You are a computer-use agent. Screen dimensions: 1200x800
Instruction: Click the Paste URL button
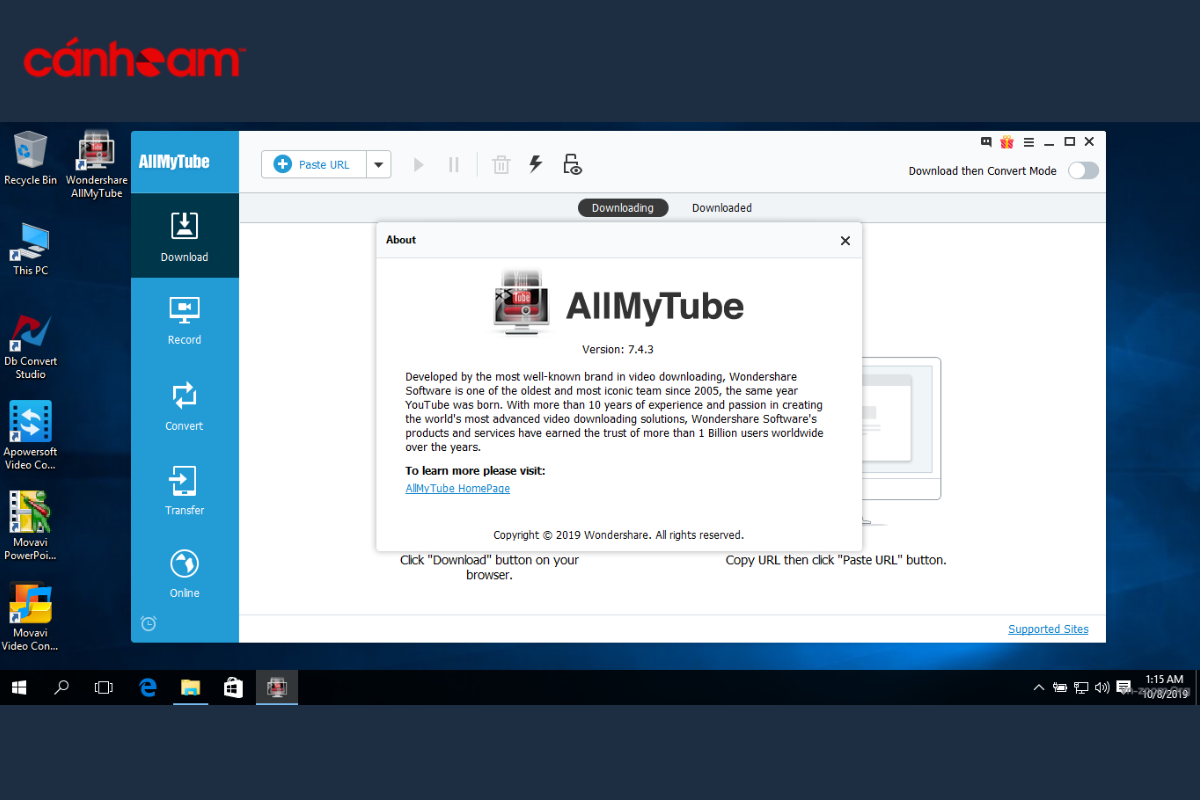click(314, 164)
